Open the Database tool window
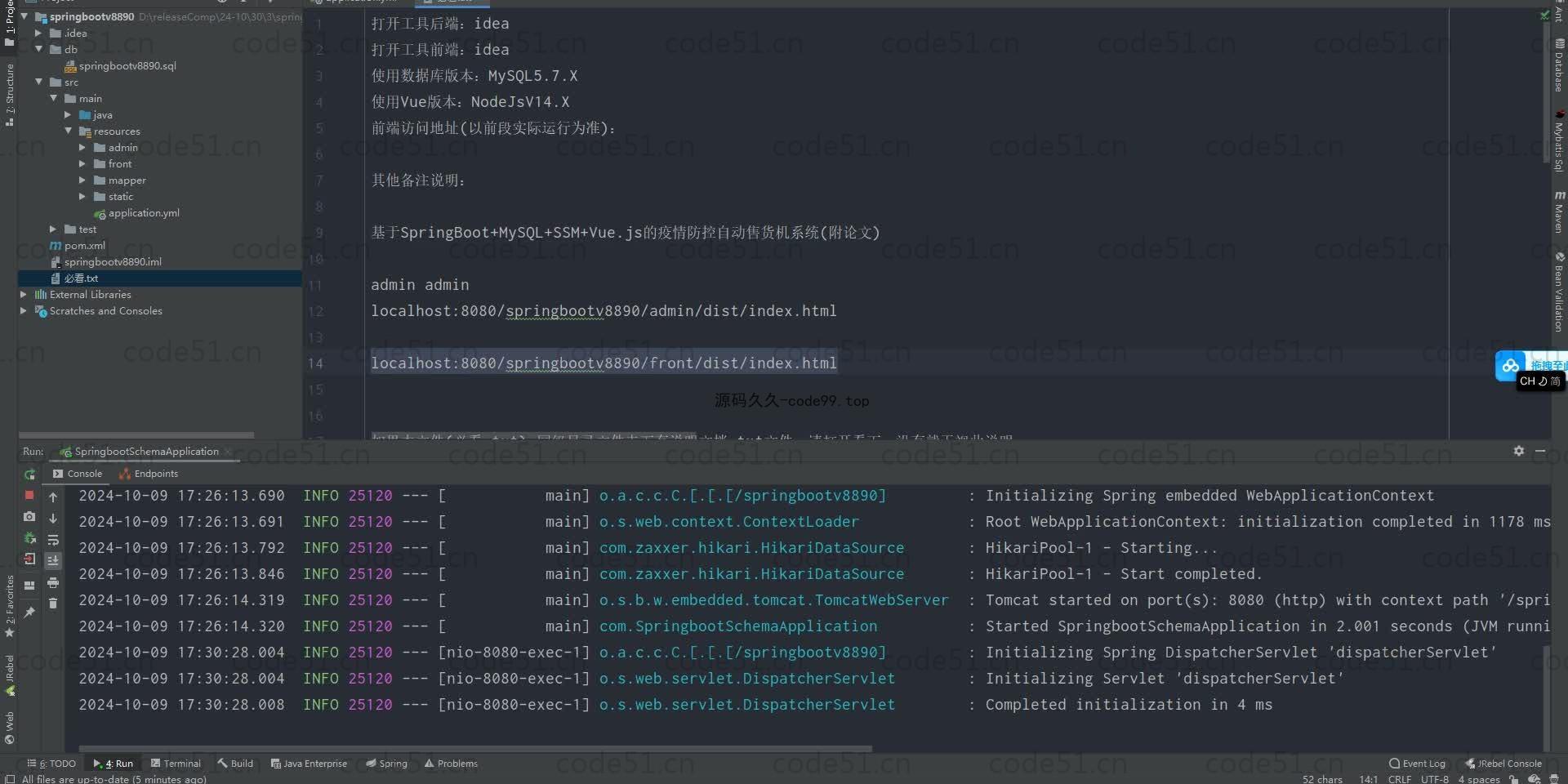The height and width of the screenshot is (784, 1568). [1559, 65]
